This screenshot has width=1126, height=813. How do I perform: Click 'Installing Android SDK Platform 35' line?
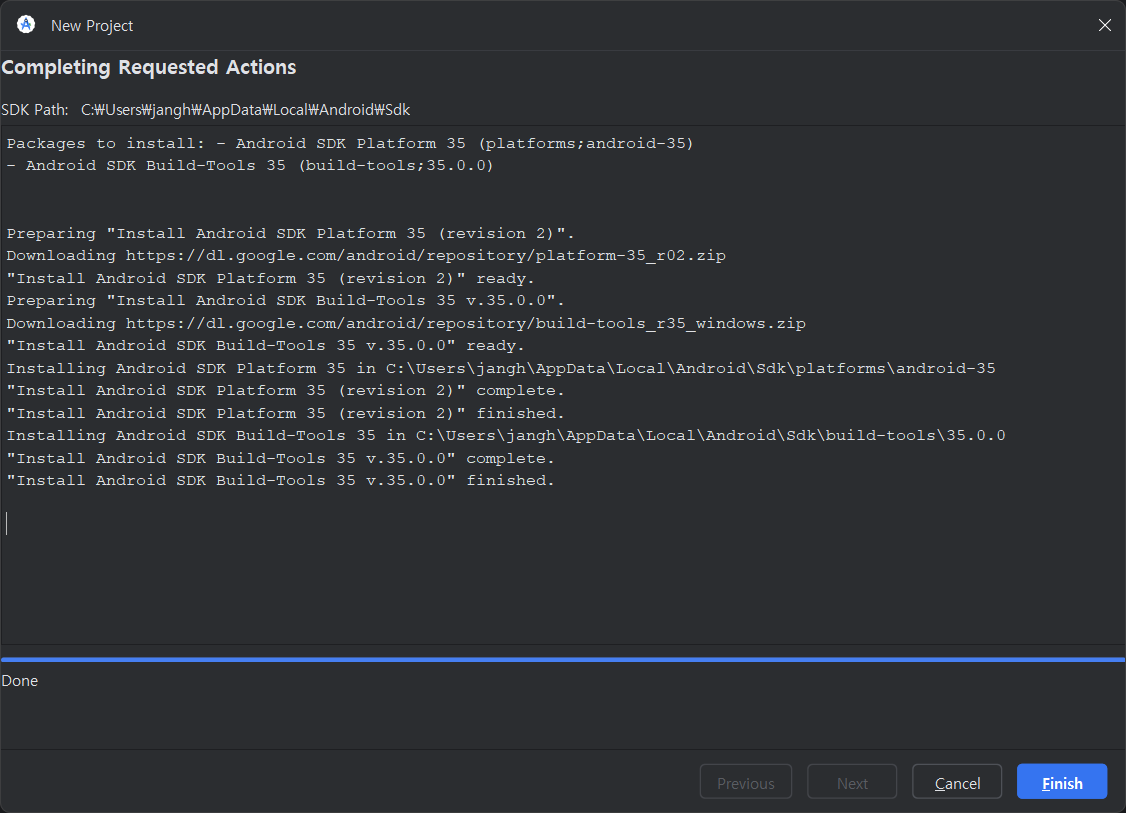tap(501, 368)
